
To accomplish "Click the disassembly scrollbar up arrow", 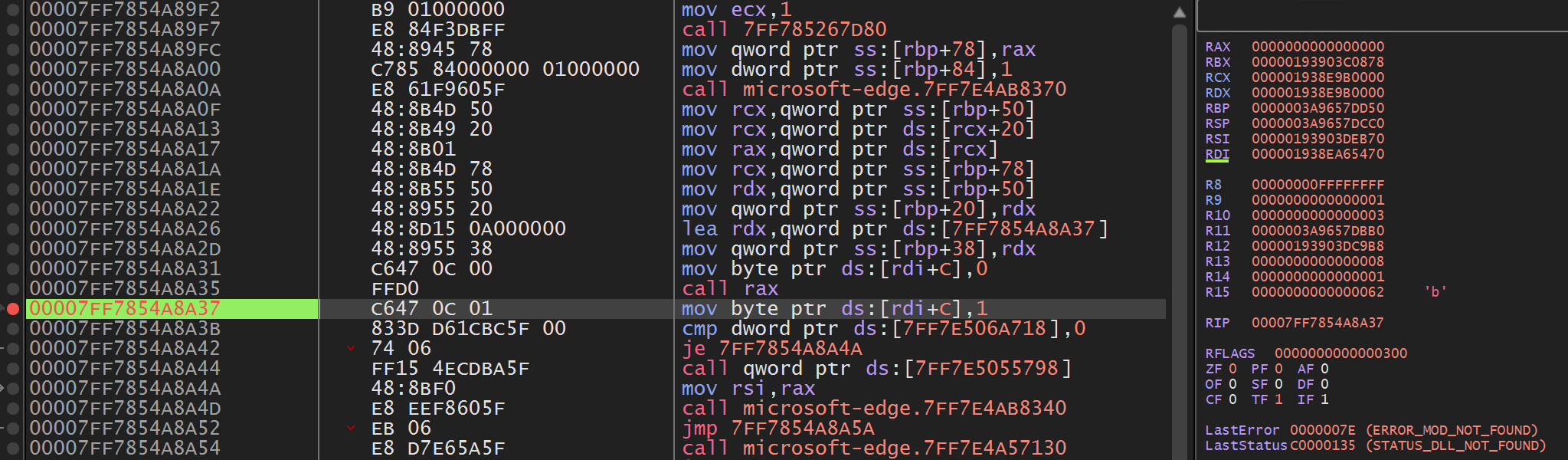I will click(x=1180, y=12).
